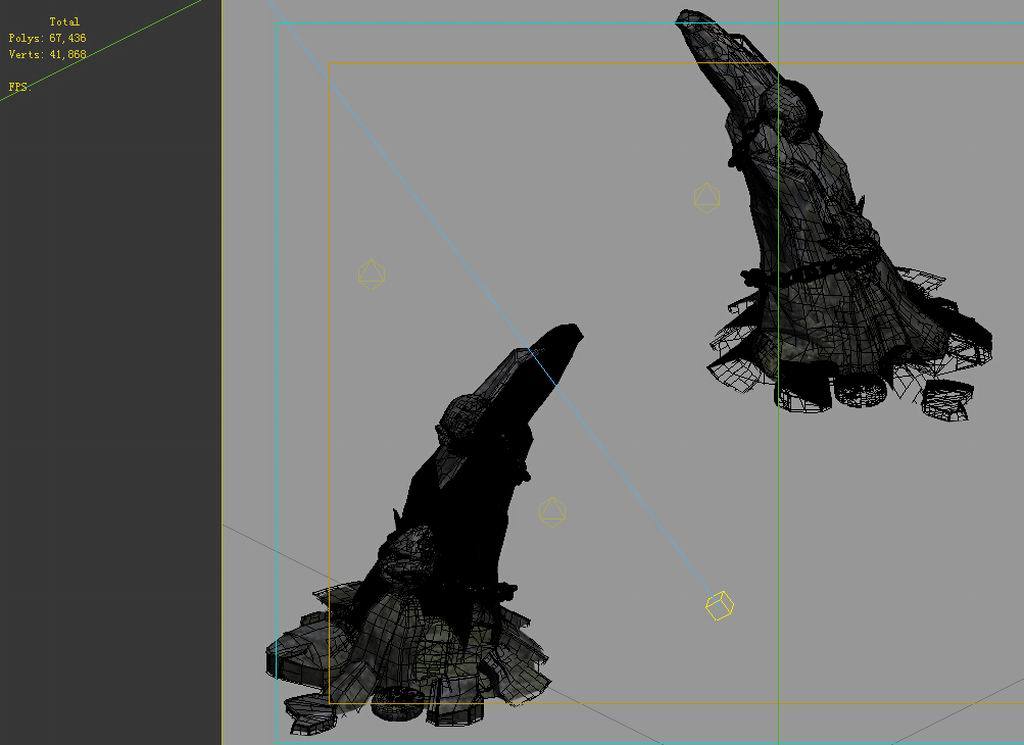Click the Verts count statistic
The width and height of the screenshot is (1024, 745).
(47, 54)
